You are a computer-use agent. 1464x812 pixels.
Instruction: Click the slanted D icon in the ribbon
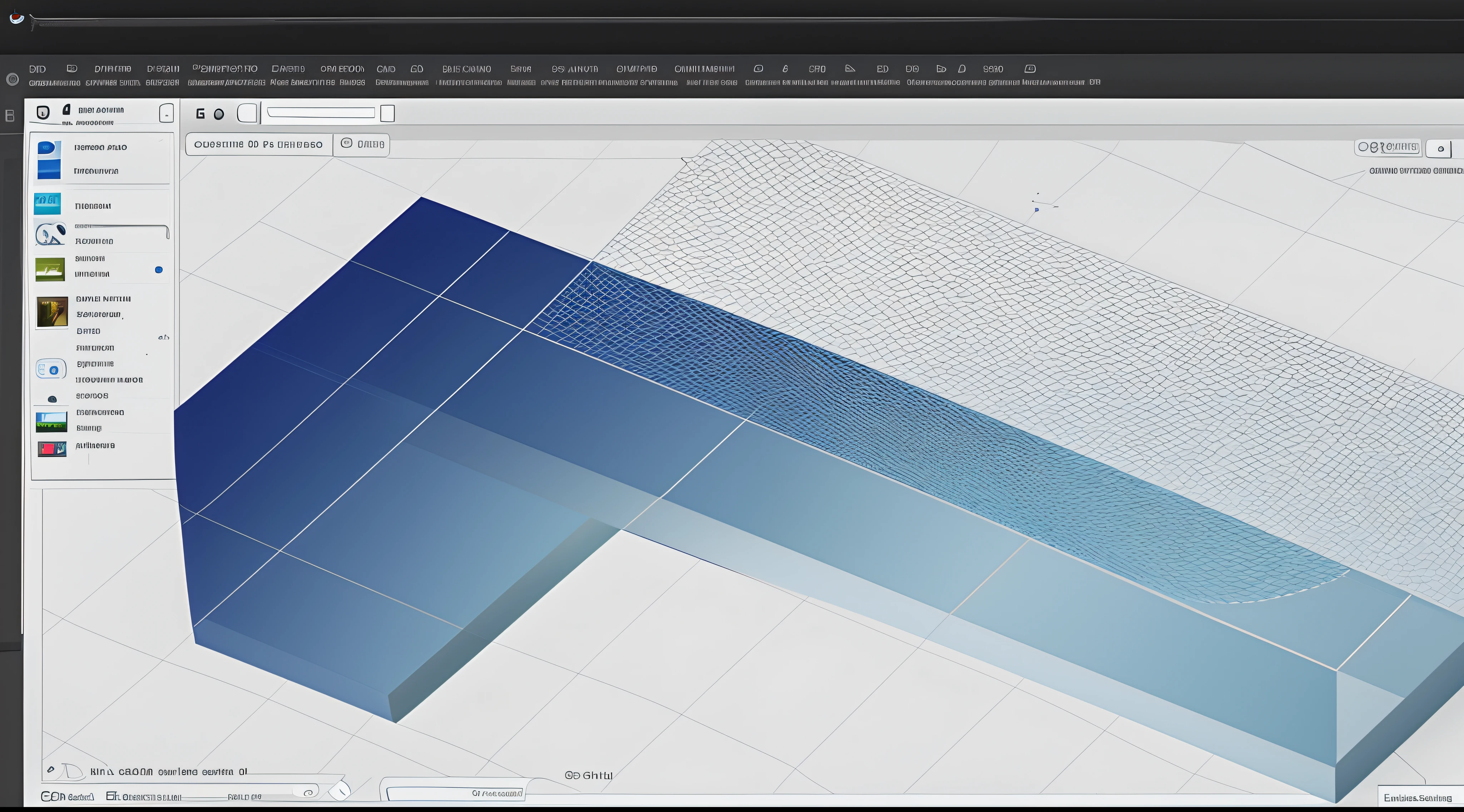point(961,69)
